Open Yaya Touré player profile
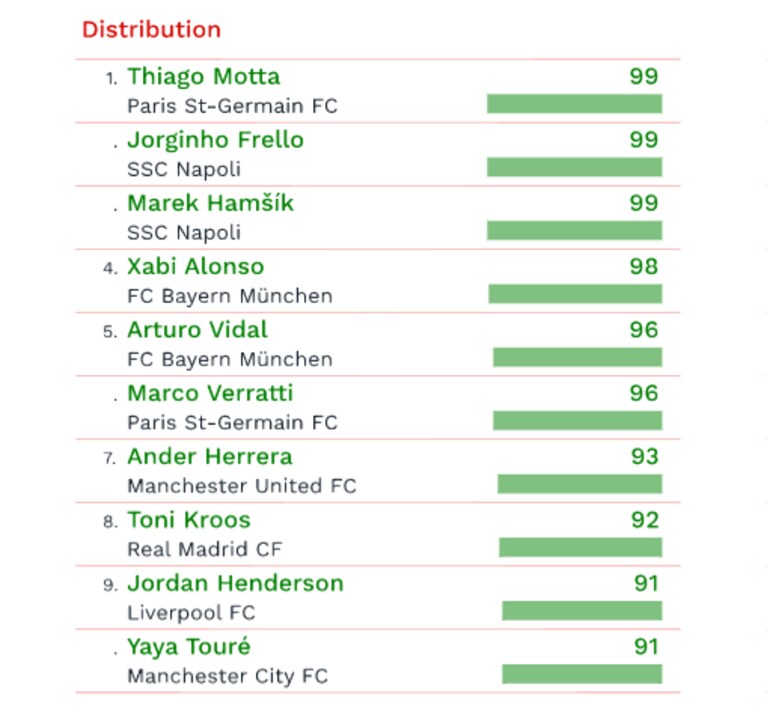 coord(189,648)
